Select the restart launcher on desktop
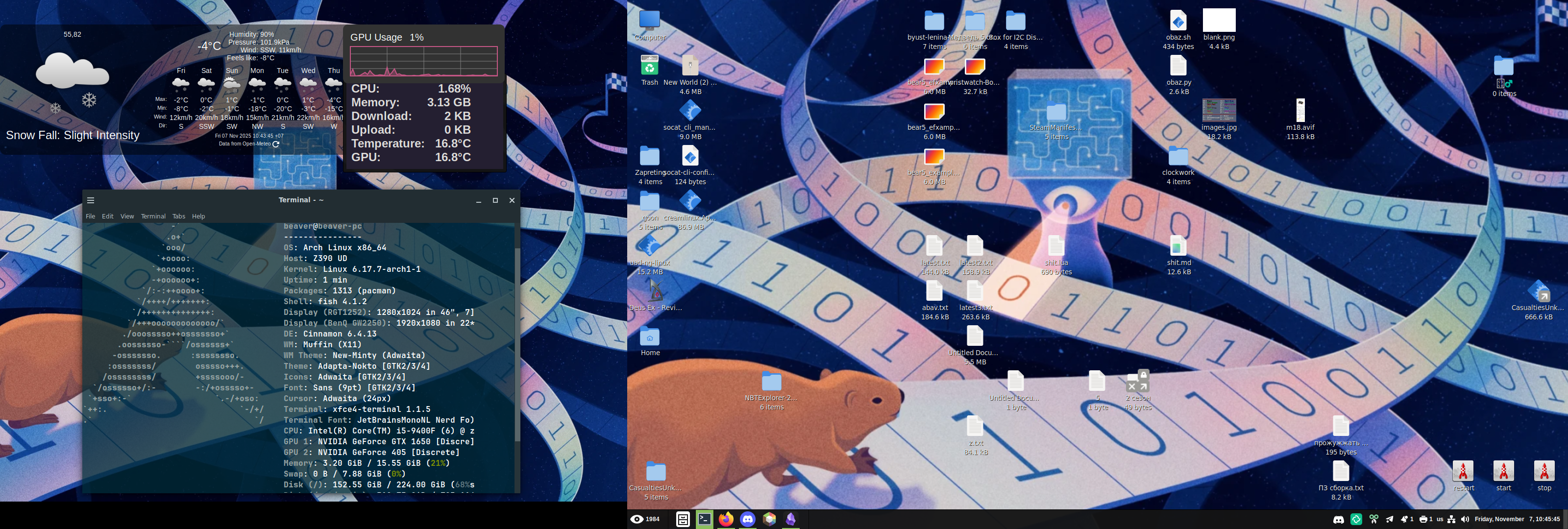This screenshot has width=1568, height=529. click(x=1463, y=471)
